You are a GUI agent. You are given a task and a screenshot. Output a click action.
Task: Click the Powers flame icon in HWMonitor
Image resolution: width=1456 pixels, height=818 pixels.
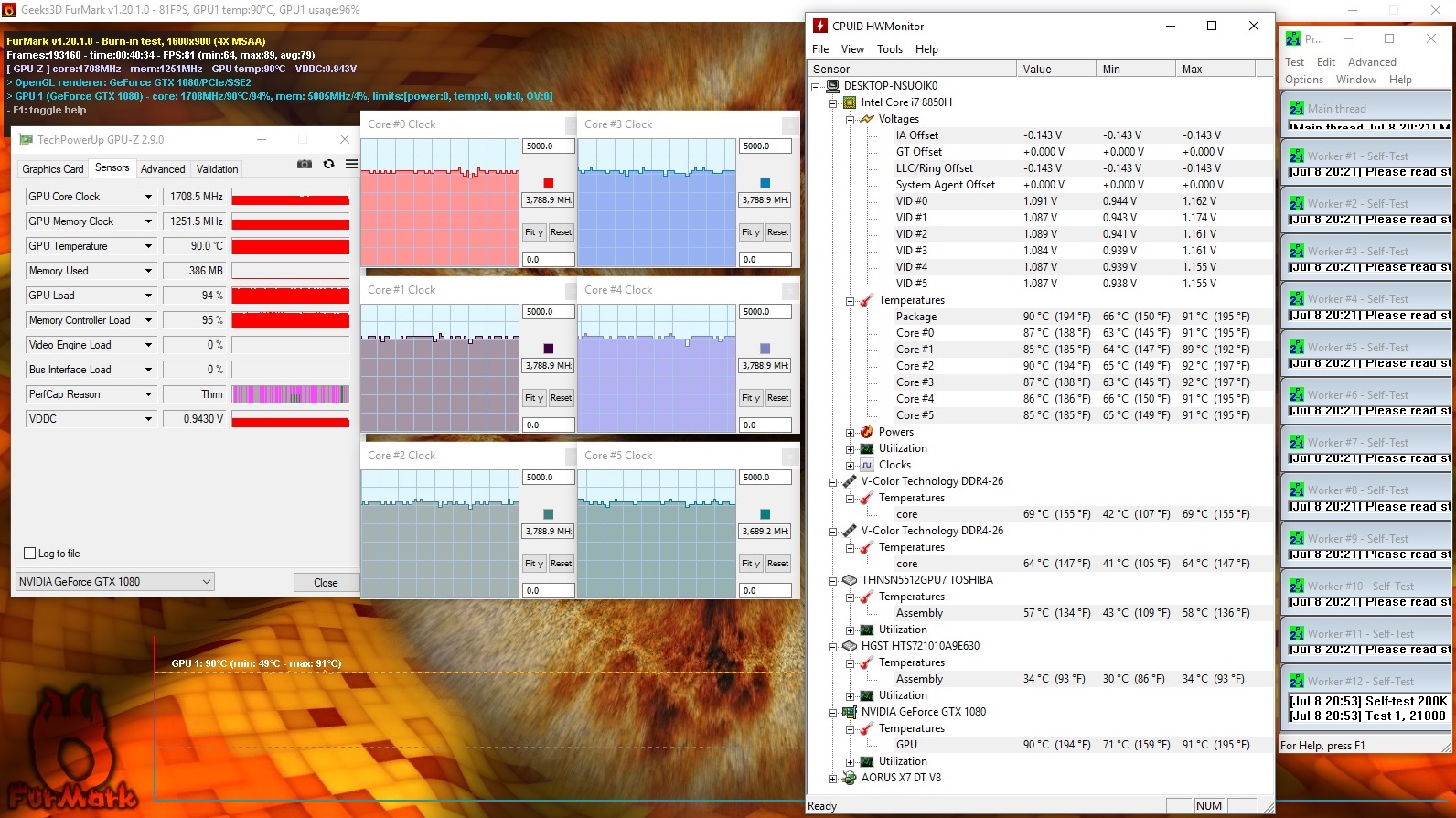pos(867,432)
